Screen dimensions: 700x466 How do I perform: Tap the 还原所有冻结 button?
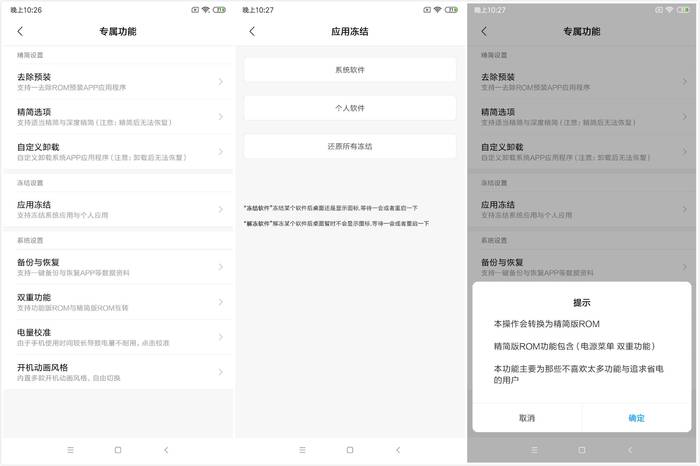(x=350, y=146)
